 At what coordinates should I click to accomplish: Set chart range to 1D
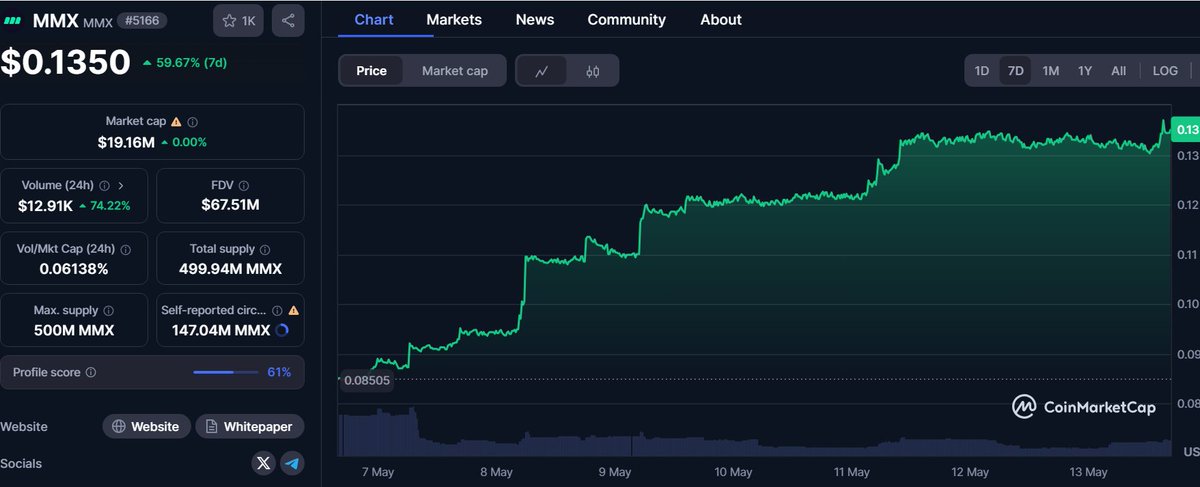(x=982, y=71)
